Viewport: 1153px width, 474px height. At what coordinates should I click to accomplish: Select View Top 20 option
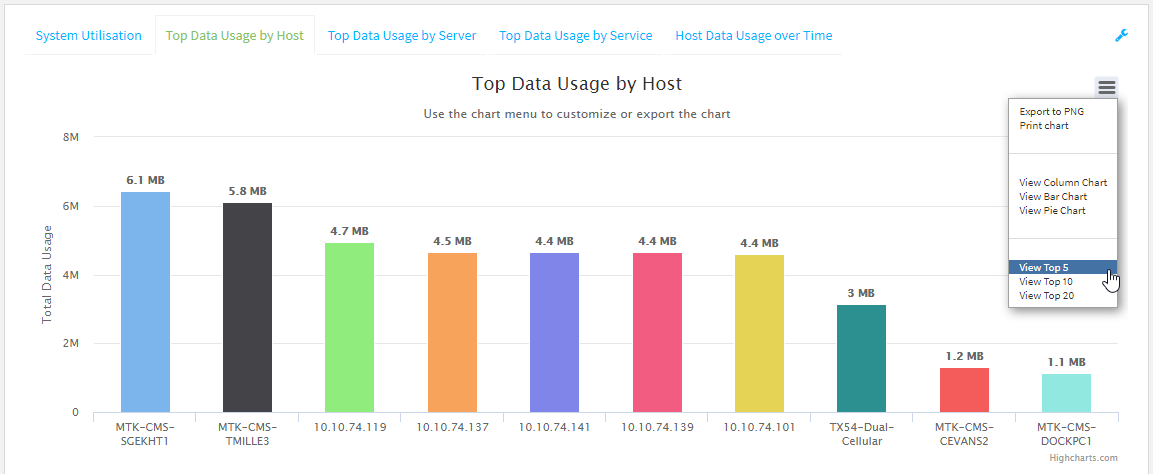click(x=1047, y=296)
